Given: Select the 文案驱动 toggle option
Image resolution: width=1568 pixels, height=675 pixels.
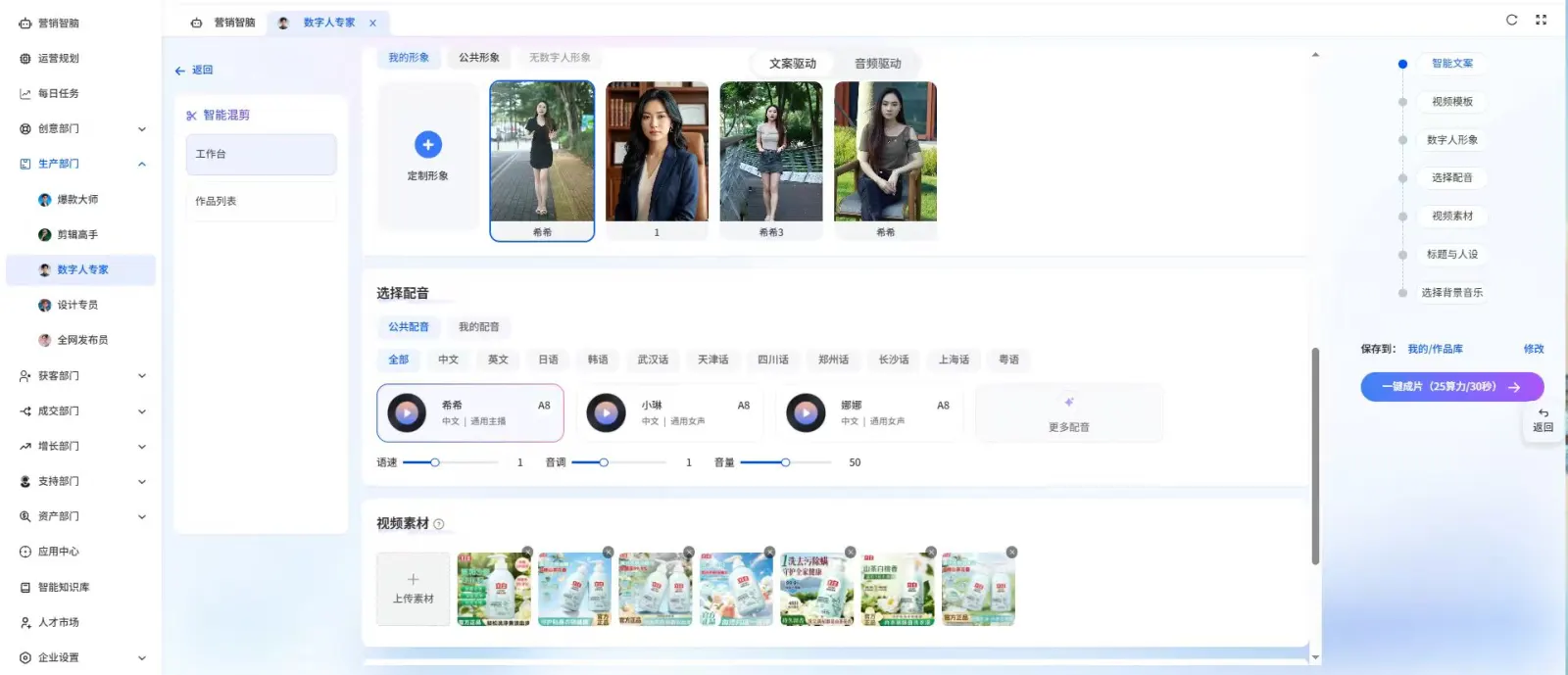Looking at the screenshot, I should [x=792, y=64].
